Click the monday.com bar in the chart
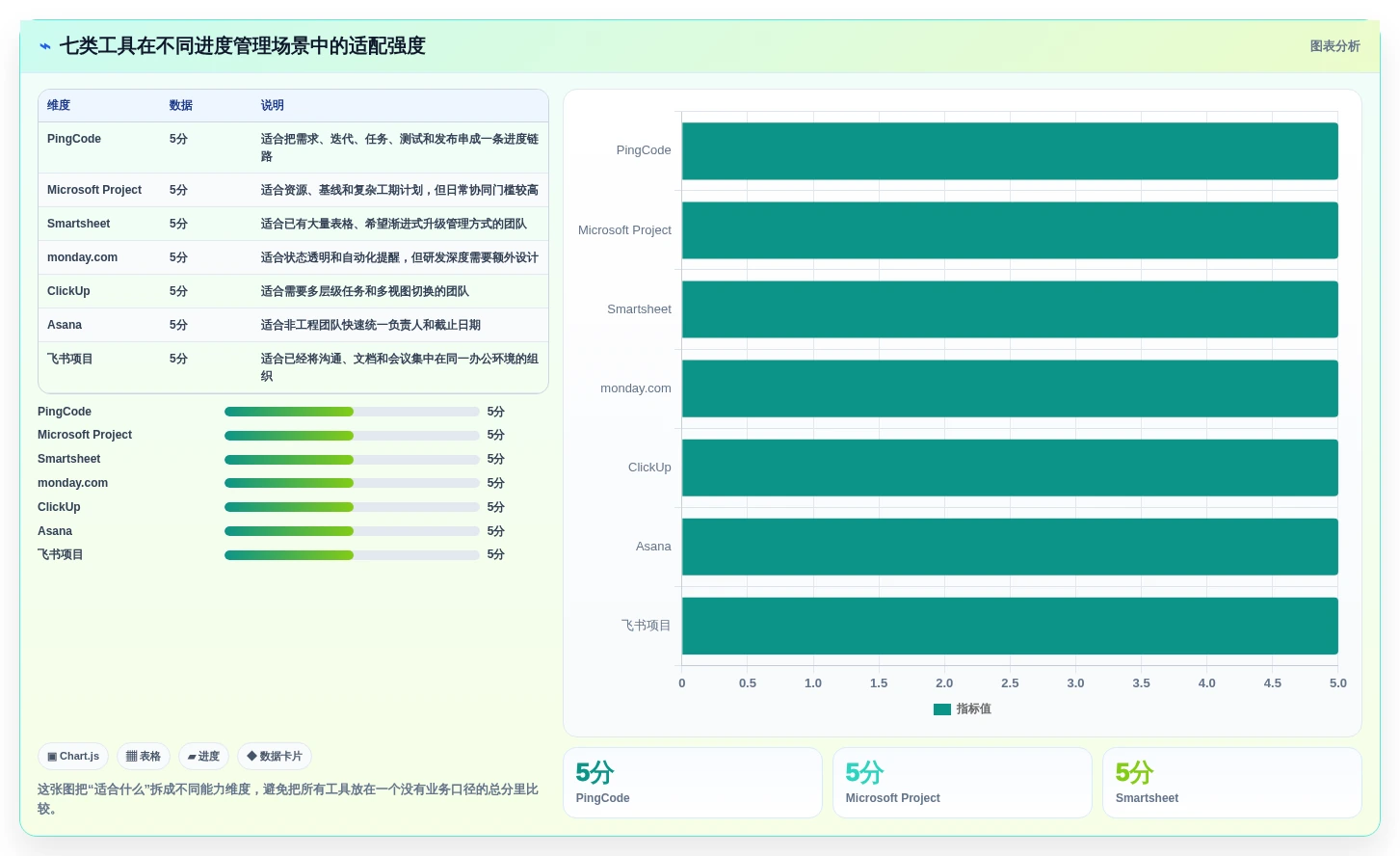This screenshot has height=856, width=1400. coord(1010,388)
